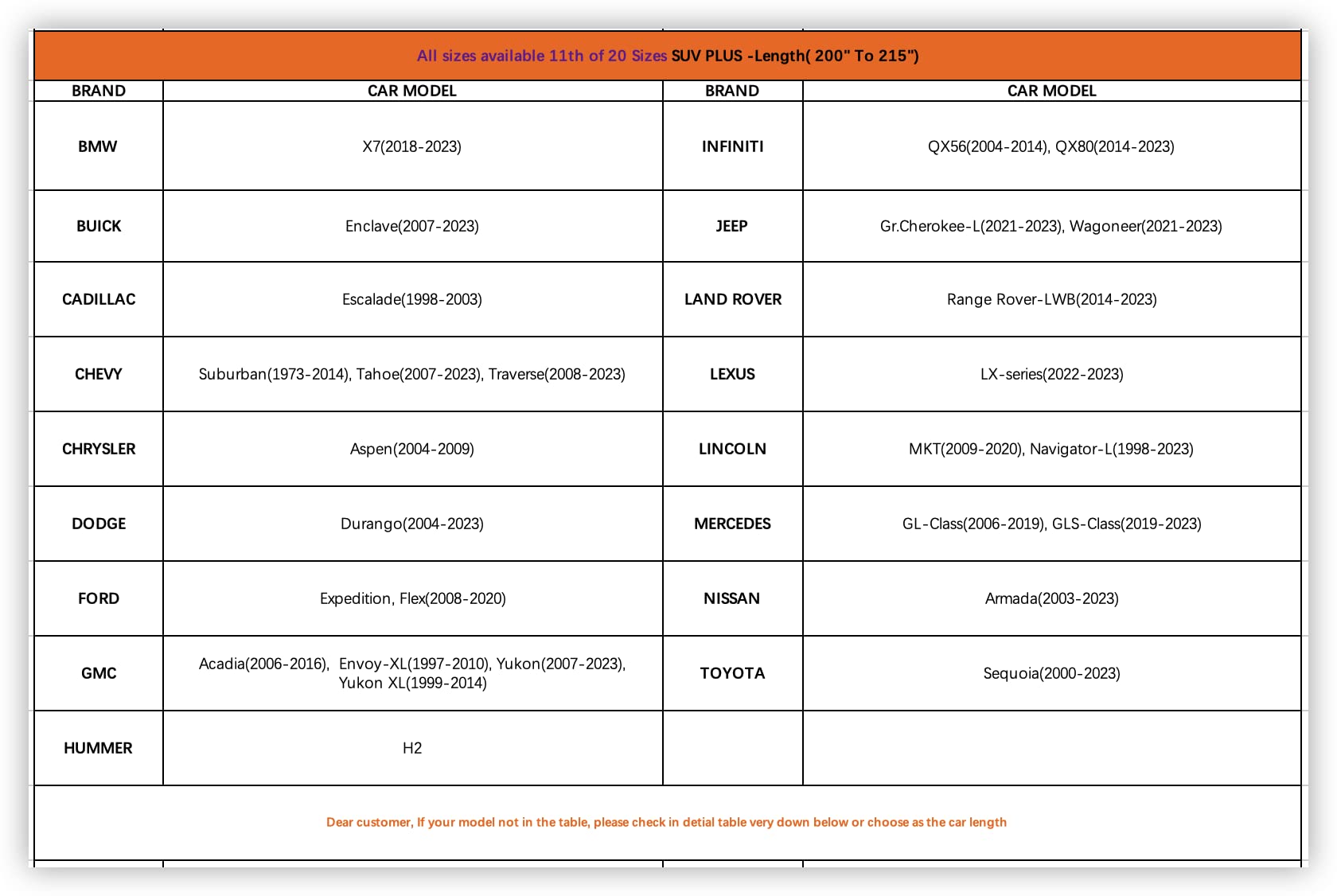Select the NISSAN brand cell

point(733,598)
